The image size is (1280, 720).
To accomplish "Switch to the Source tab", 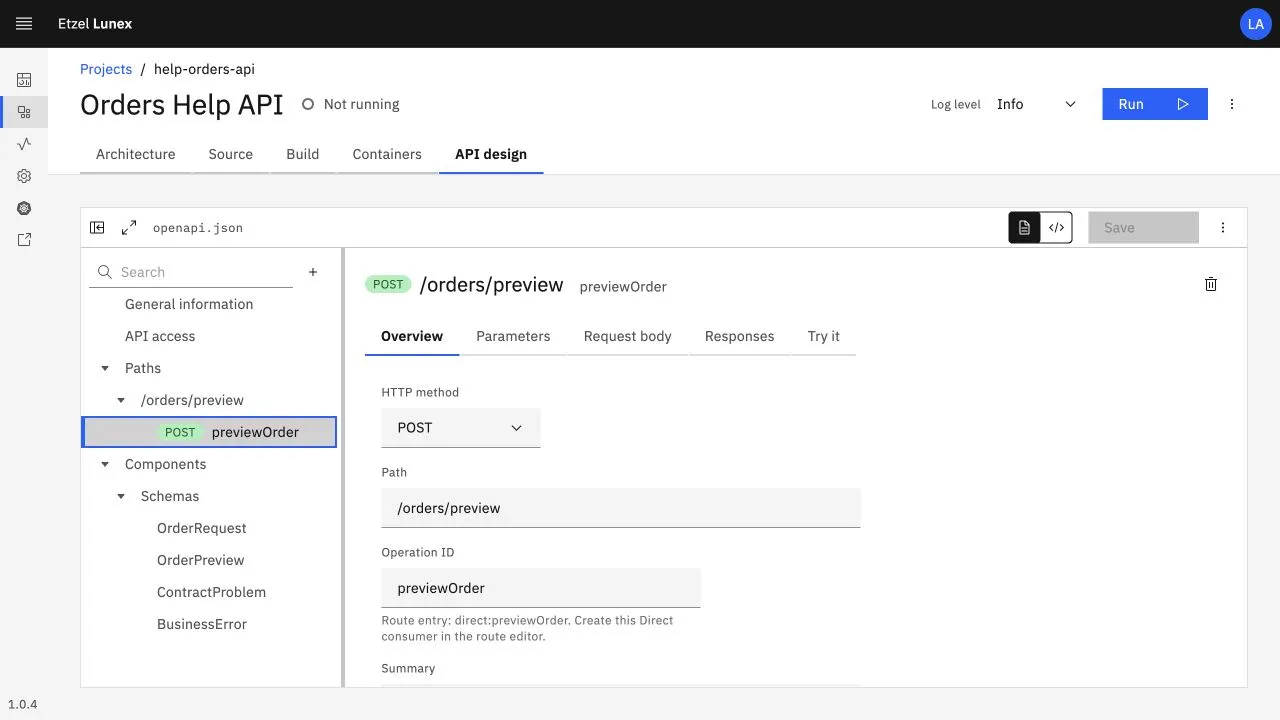I will pyautogui.click(x=231, y=154).
